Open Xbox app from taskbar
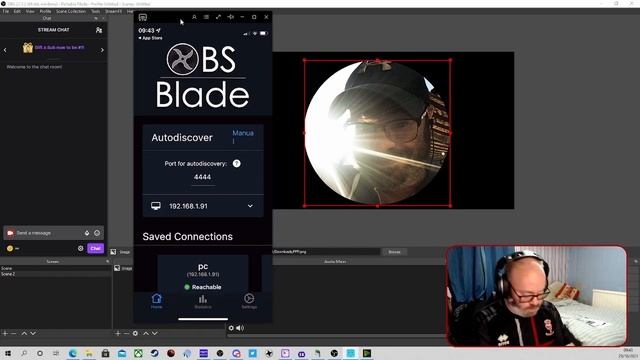Image resolution: width=640 pixels, height=360 pixels. tap(138, 353)
